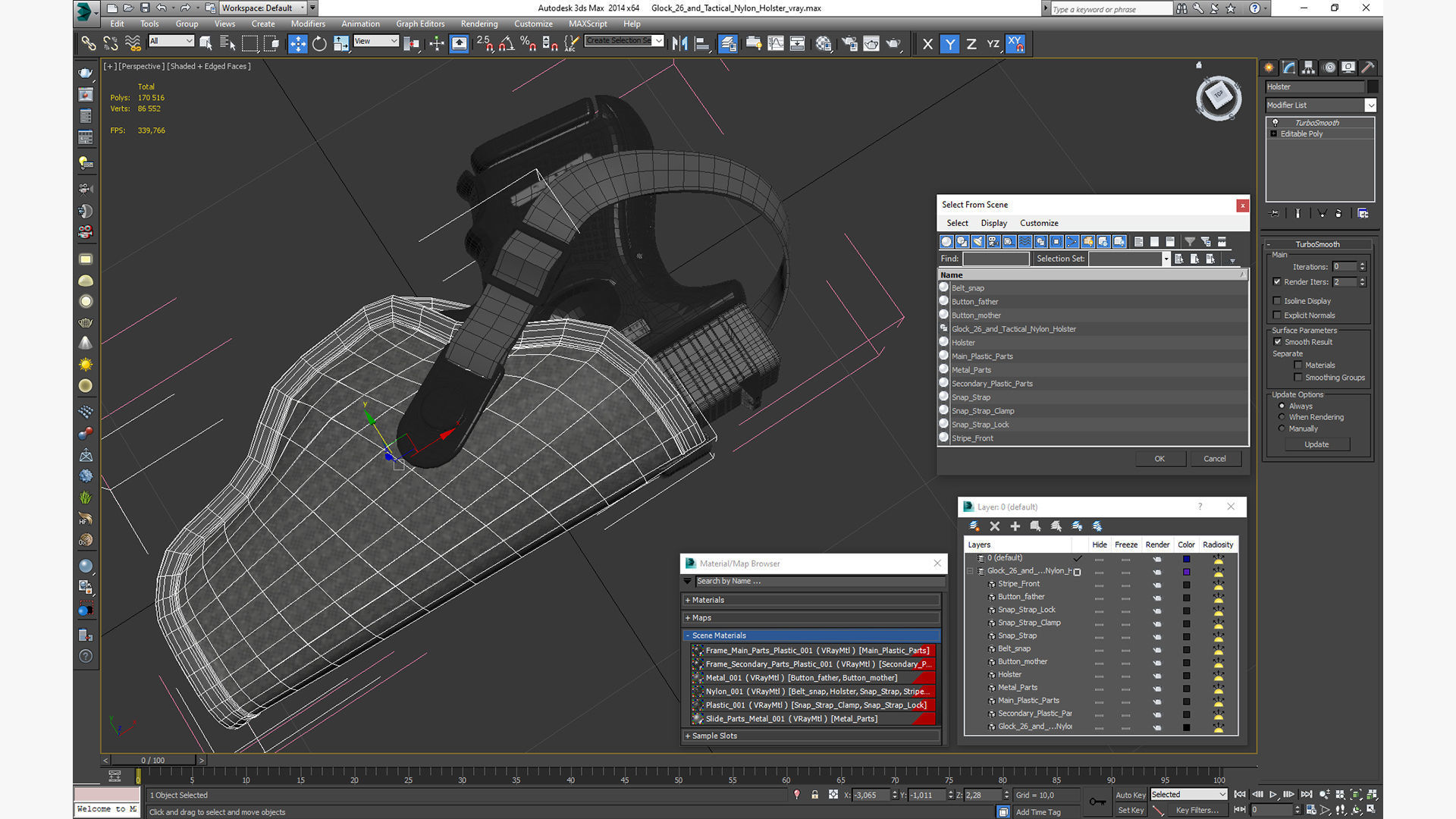
Task: Click OK in Select From Scene dialog
Action: pyautogui.click(x=1159, y=459)
